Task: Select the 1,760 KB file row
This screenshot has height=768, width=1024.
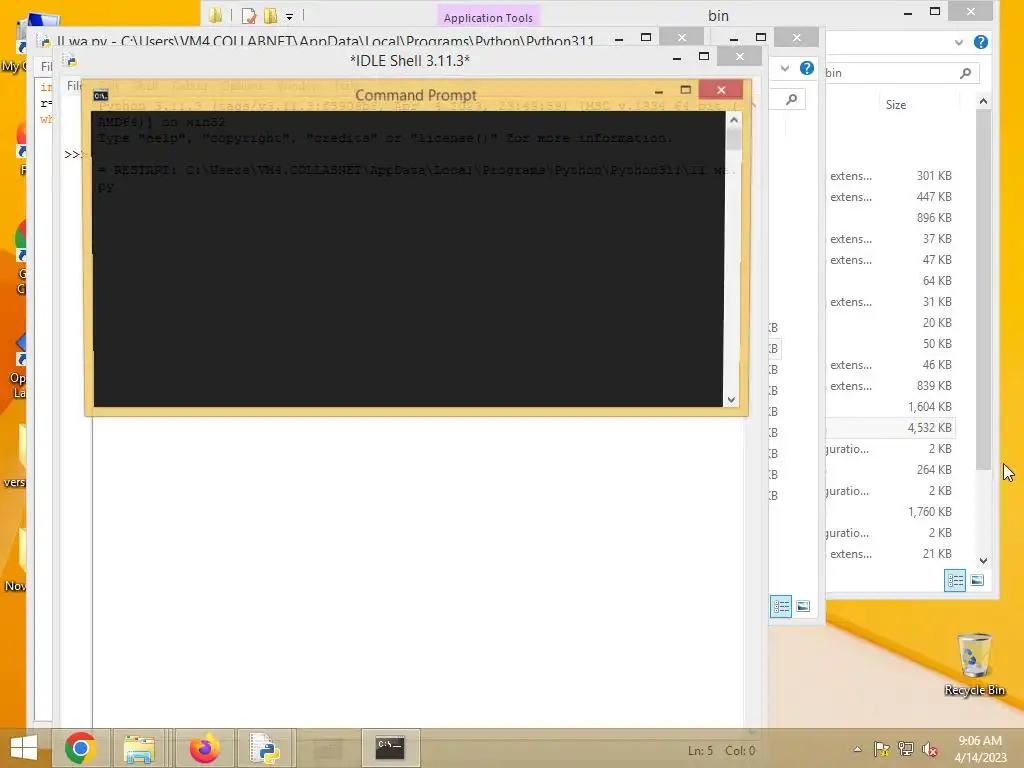Action: coord(889,511)
